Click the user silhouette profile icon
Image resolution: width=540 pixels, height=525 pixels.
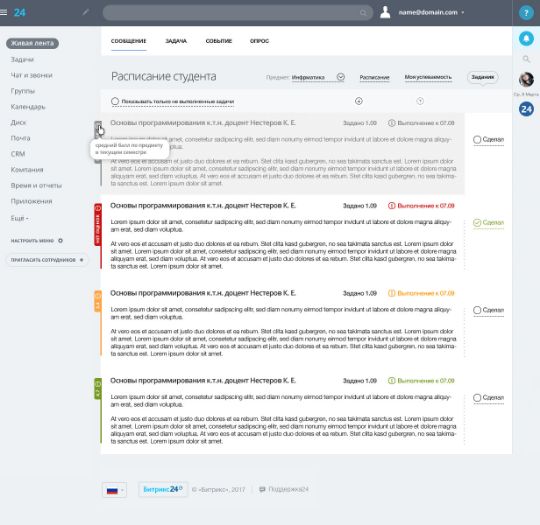click(x=385, y=12)
